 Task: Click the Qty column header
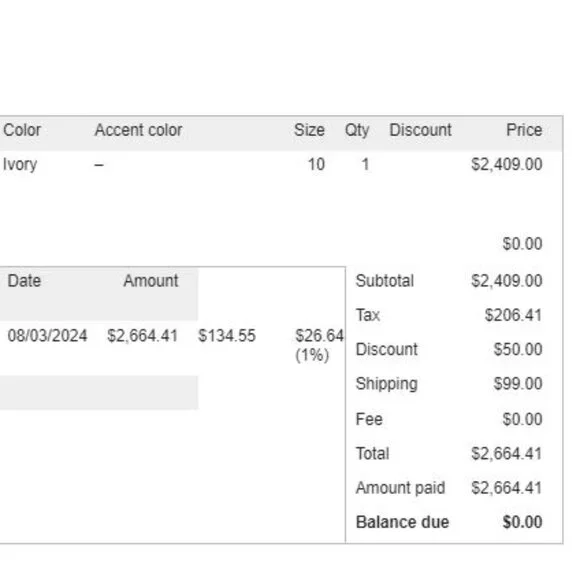357,131
